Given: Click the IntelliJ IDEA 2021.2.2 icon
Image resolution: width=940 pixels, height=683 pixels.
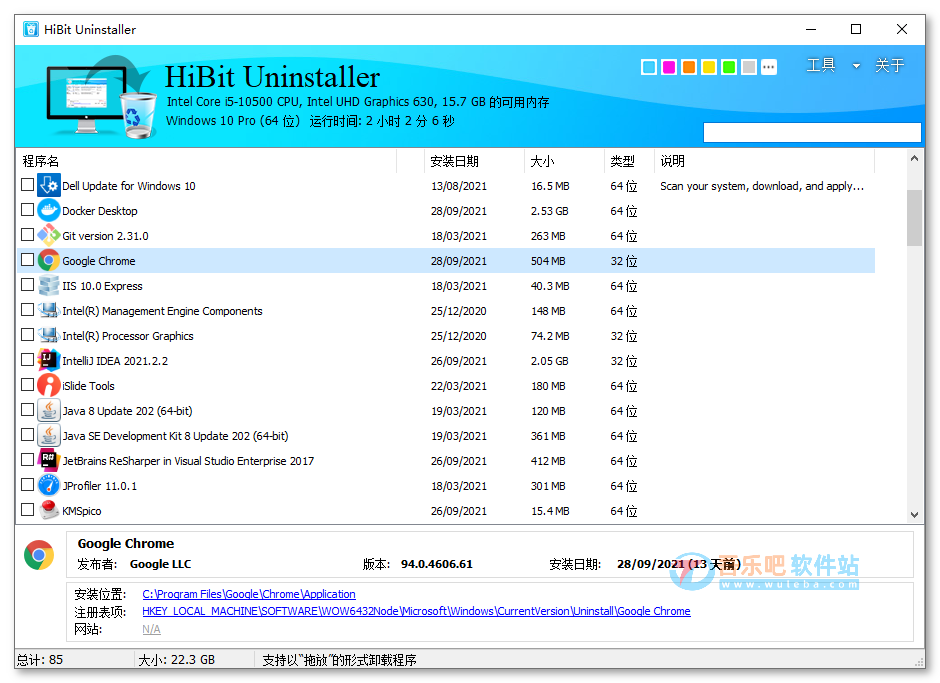Looking at the screenshot, I should click(x=49, y=360).
